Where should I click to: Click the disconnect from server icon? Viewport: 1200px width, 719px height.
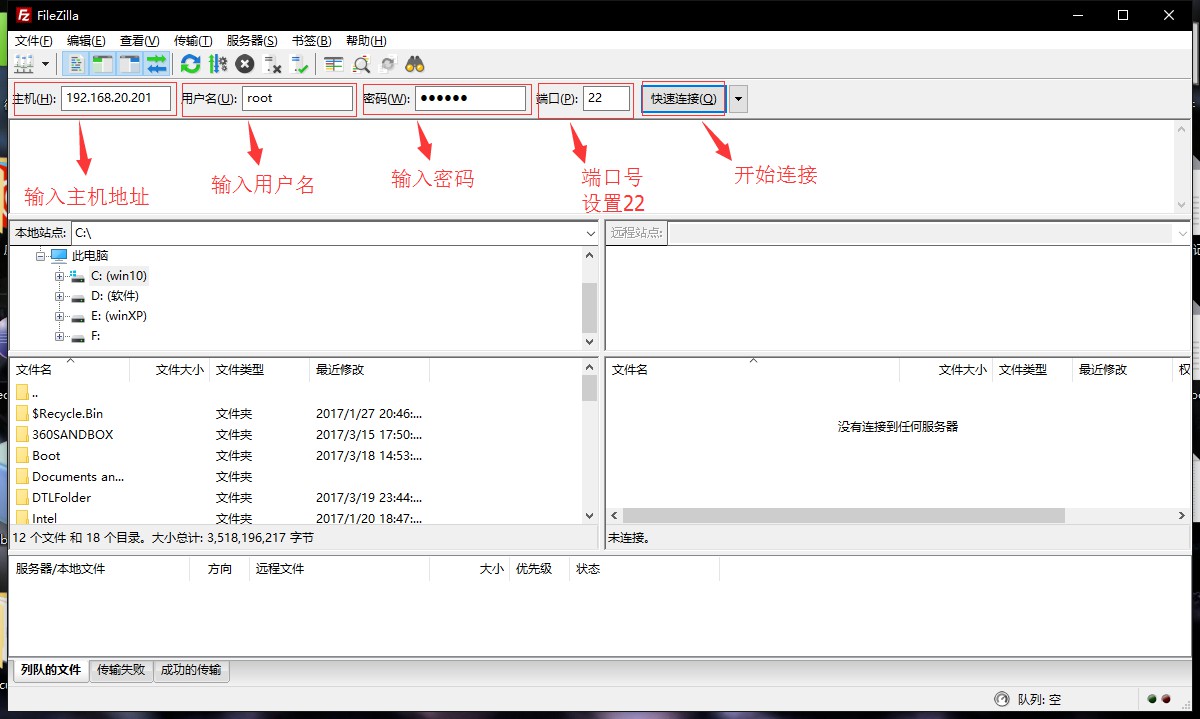[x=272, y=64]
